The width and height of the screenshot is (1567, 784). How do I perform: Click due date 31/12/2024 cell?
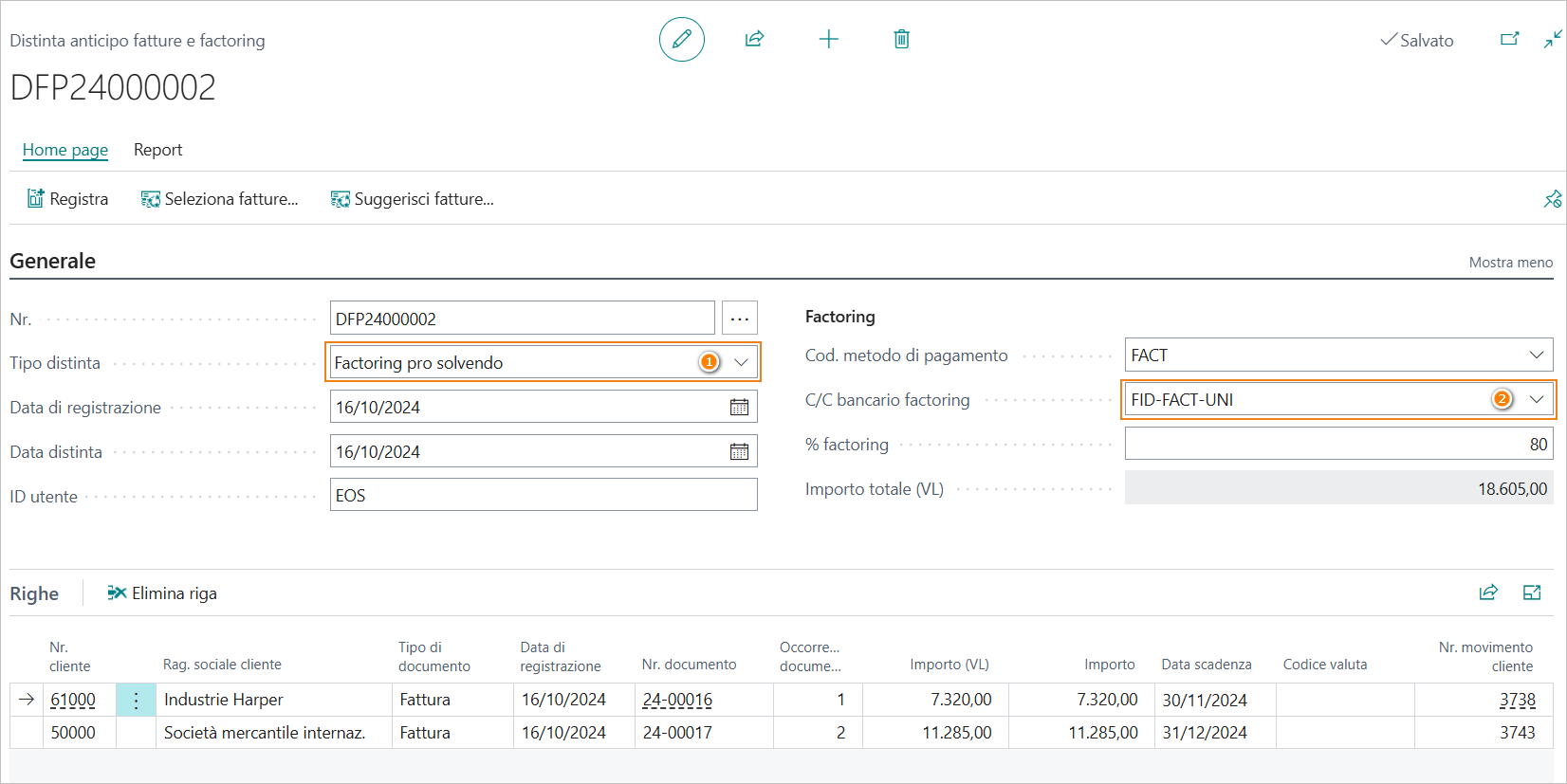click(x=1215, y=733)
